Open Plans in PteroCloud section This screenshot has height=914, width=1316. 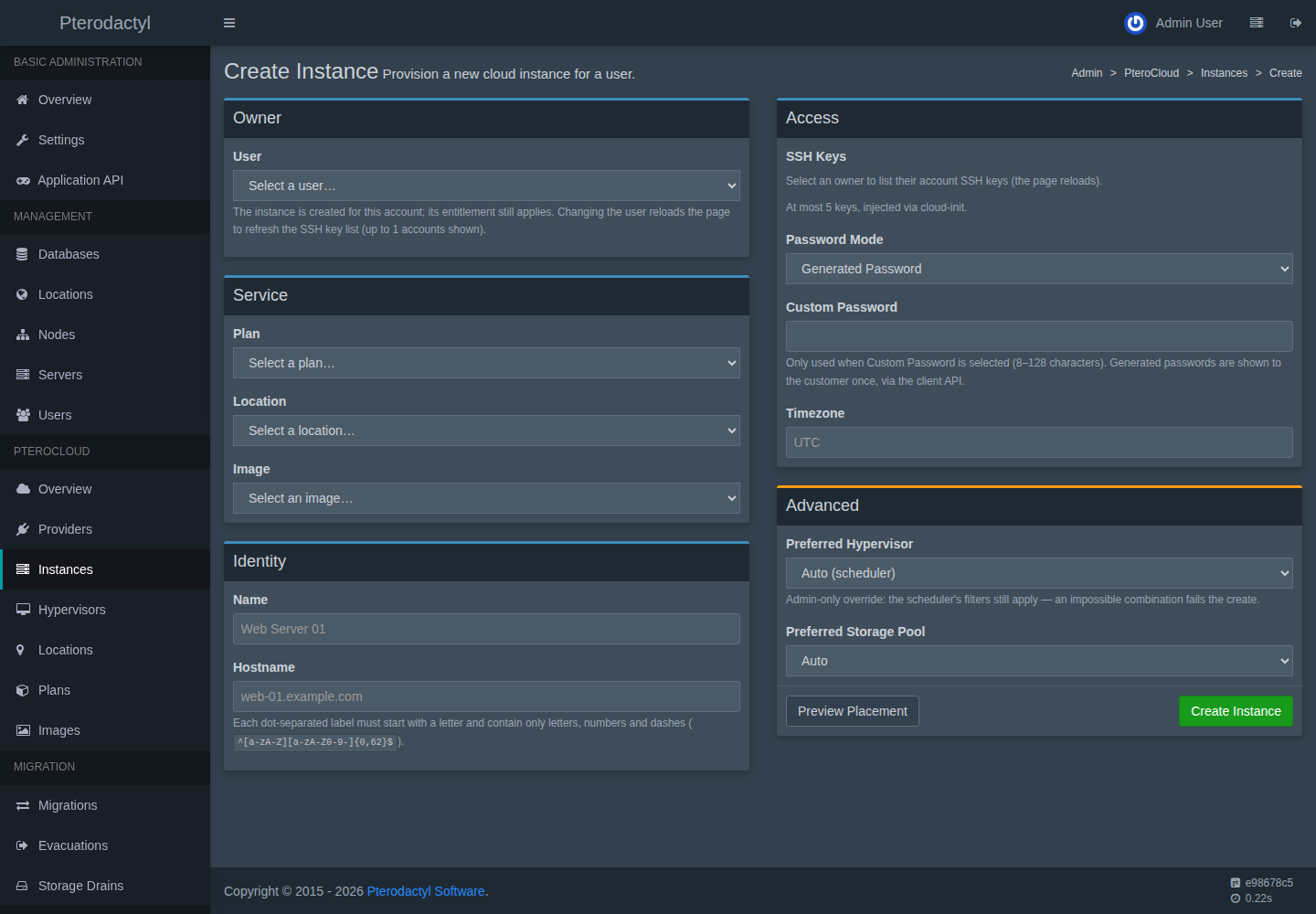point(105,690)
